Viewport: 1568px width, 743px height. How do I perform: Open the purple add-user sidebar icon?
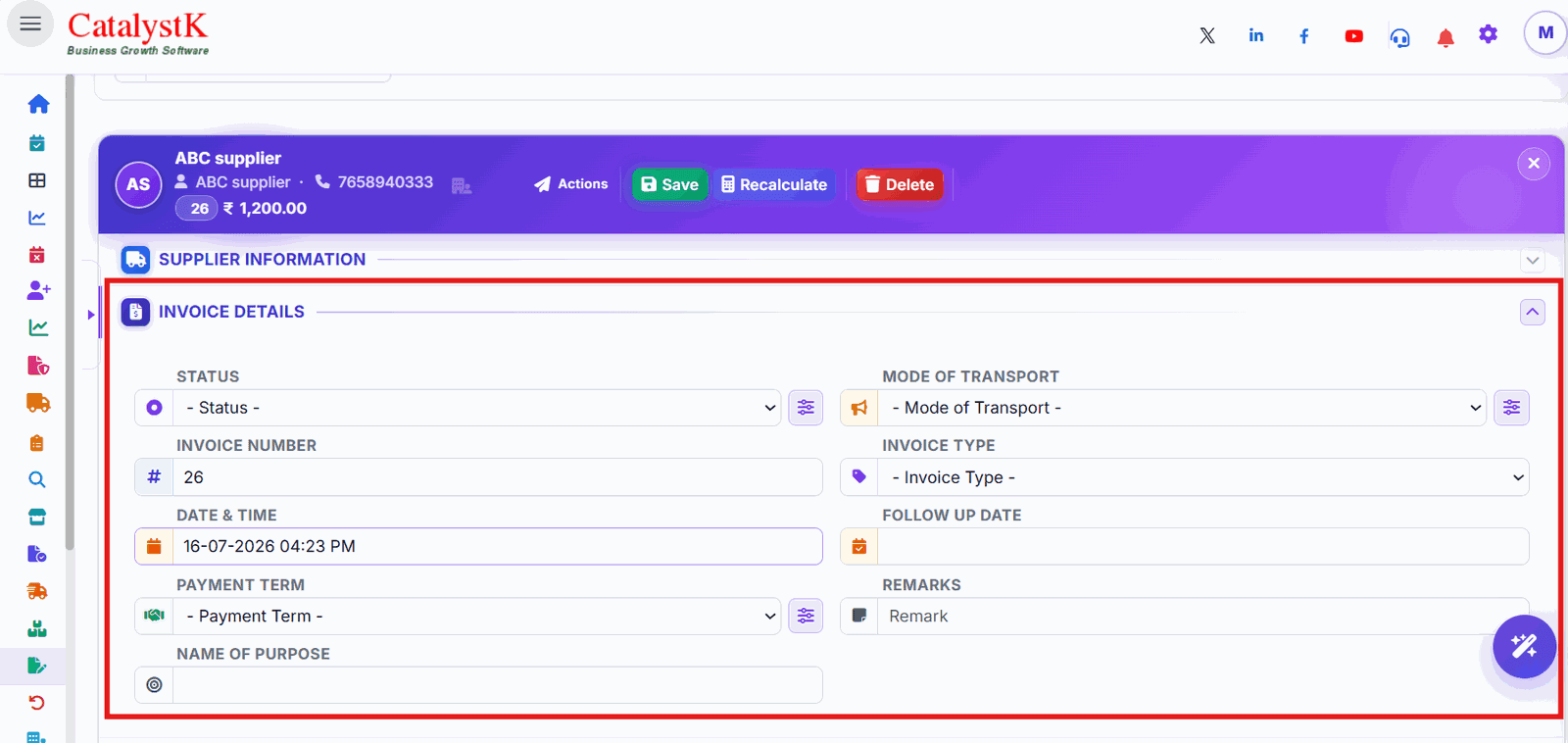[38, 290]
